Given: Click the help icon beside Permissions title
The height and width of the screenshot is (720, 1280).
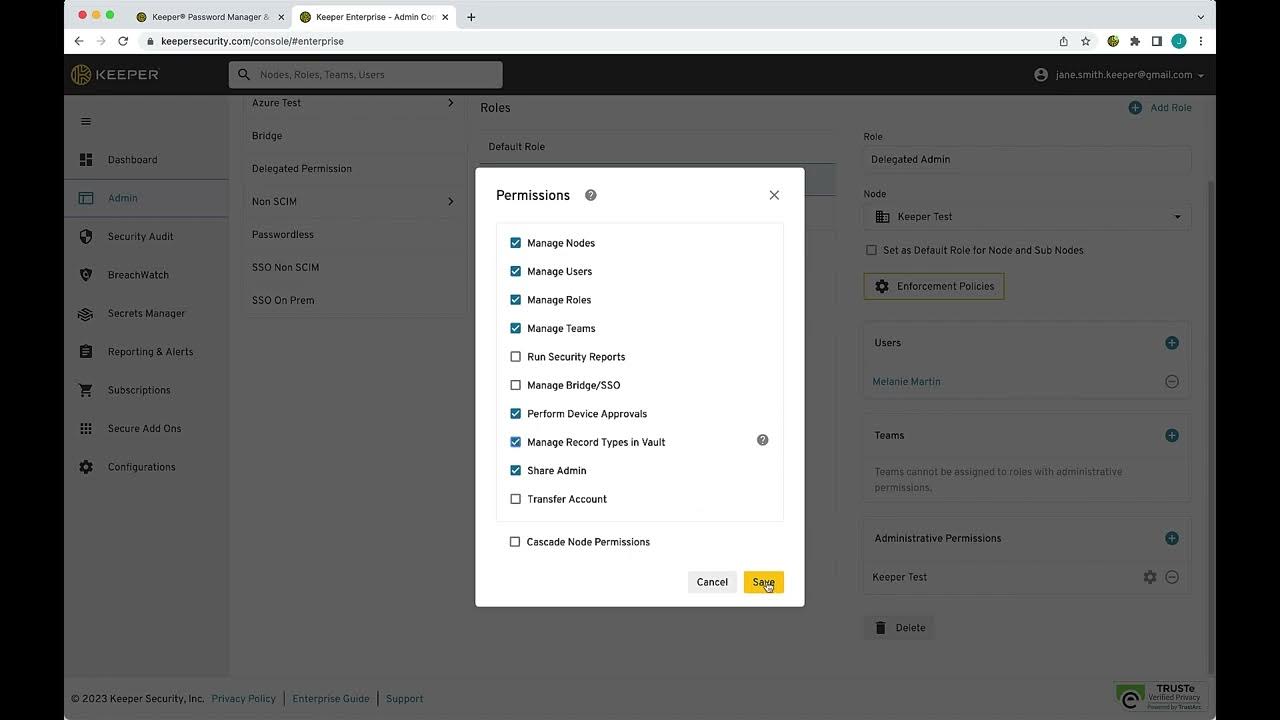Looking at the screenshot, I should point(590,195).
